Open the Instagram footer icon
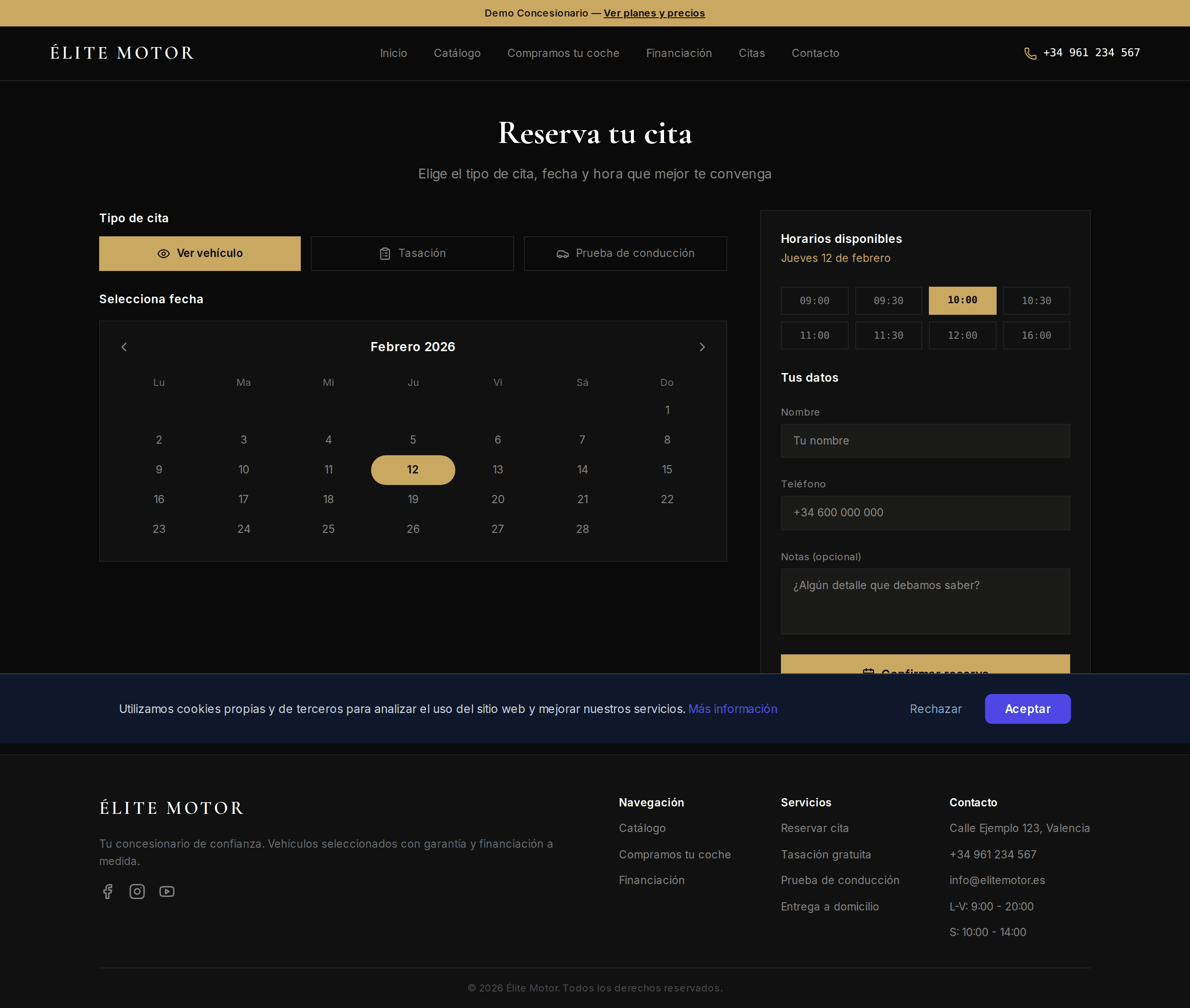 pos(137,892)
